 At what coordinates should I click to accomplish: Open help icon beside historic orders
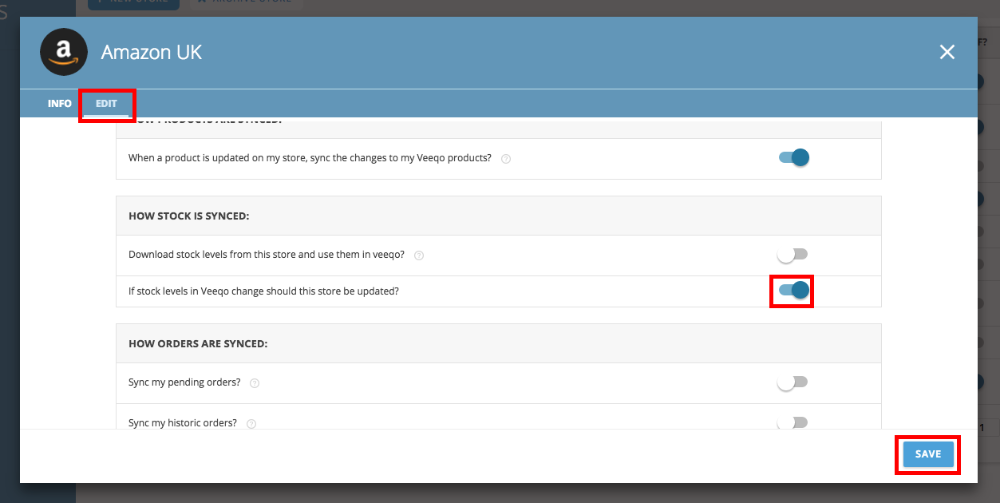[x=251, y=423]
